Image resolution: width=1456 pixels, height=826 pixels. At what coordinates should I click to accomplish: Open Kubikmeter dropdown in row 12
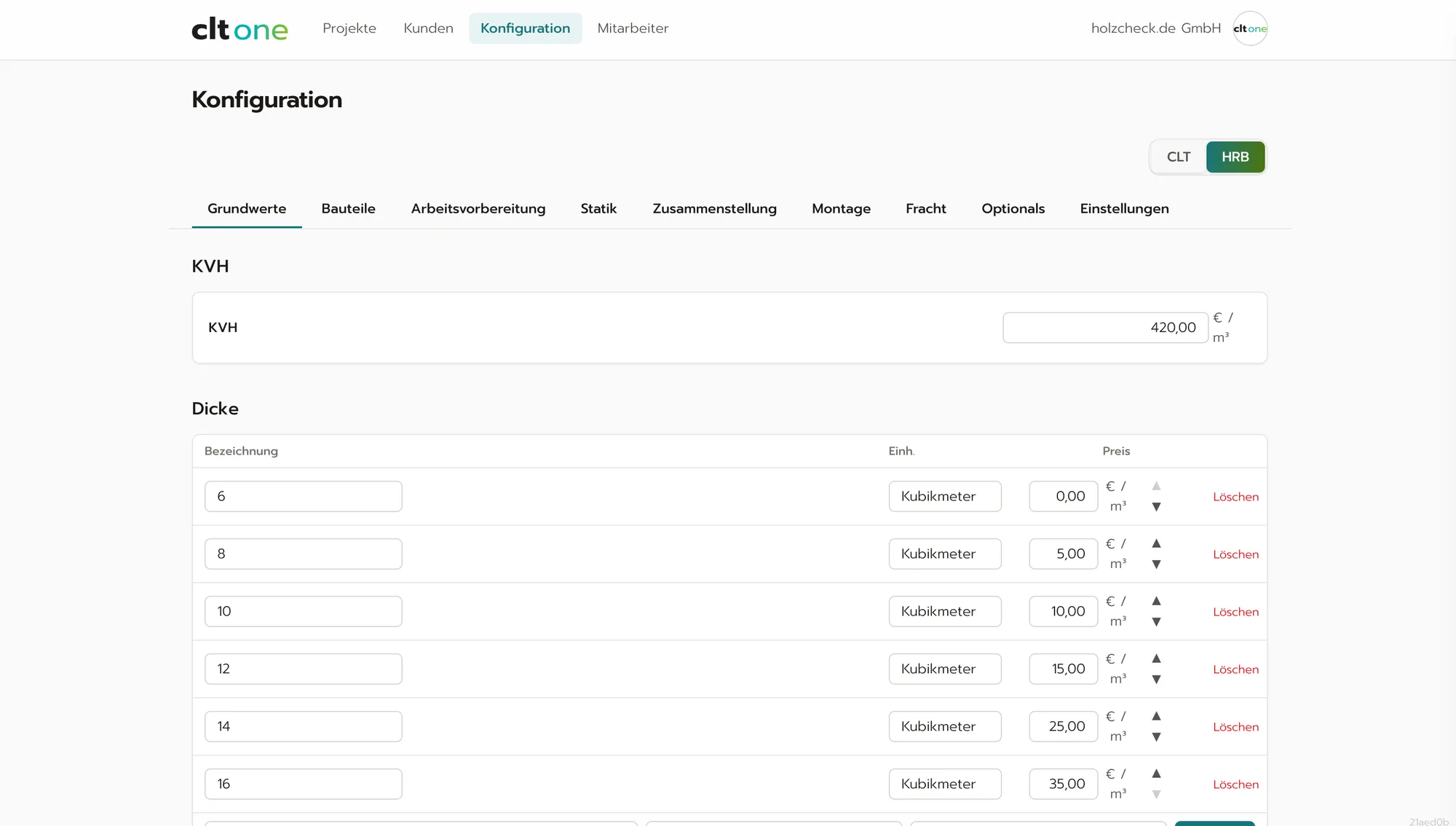click(945, 669)
